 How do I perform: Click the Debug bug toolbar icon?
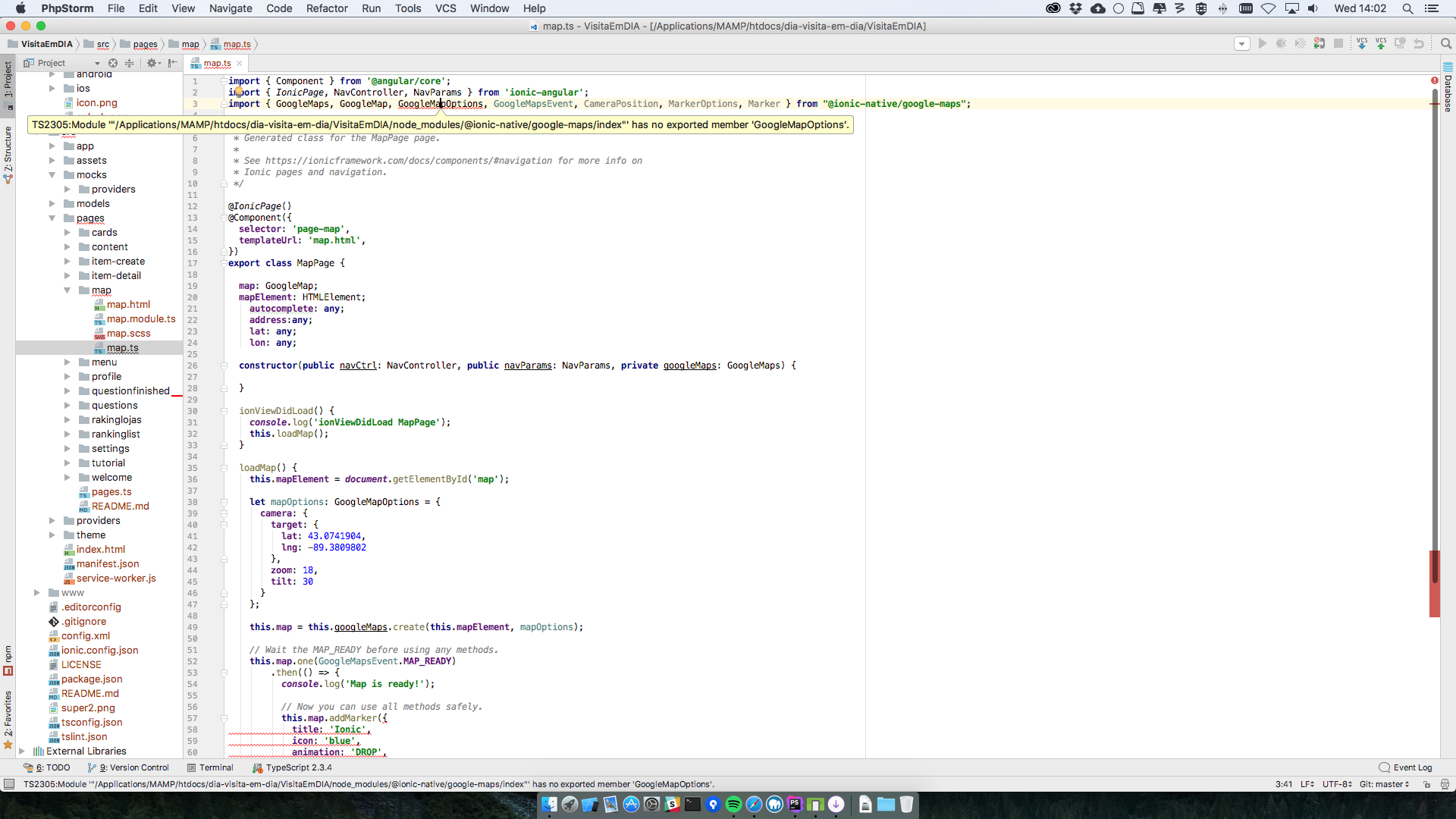(1282, 44)
